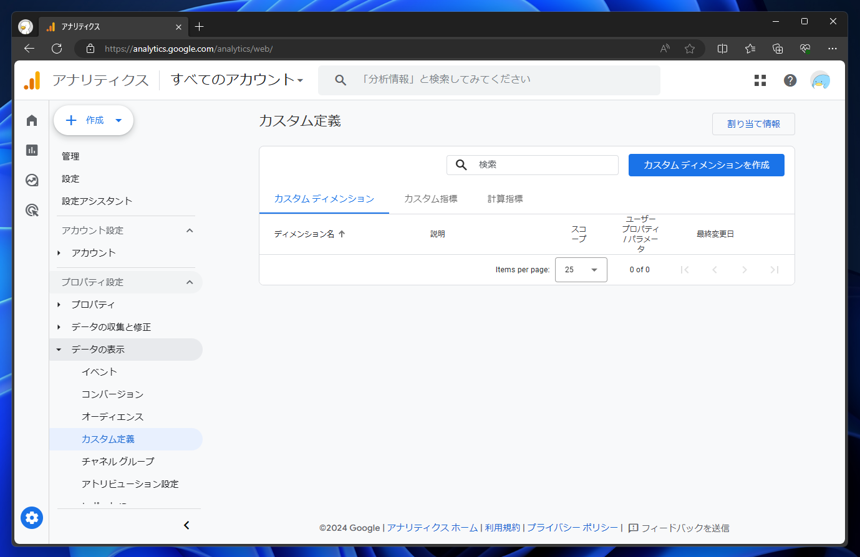
Task: Open the Items per page dropdown
Action: coord(581,270)
